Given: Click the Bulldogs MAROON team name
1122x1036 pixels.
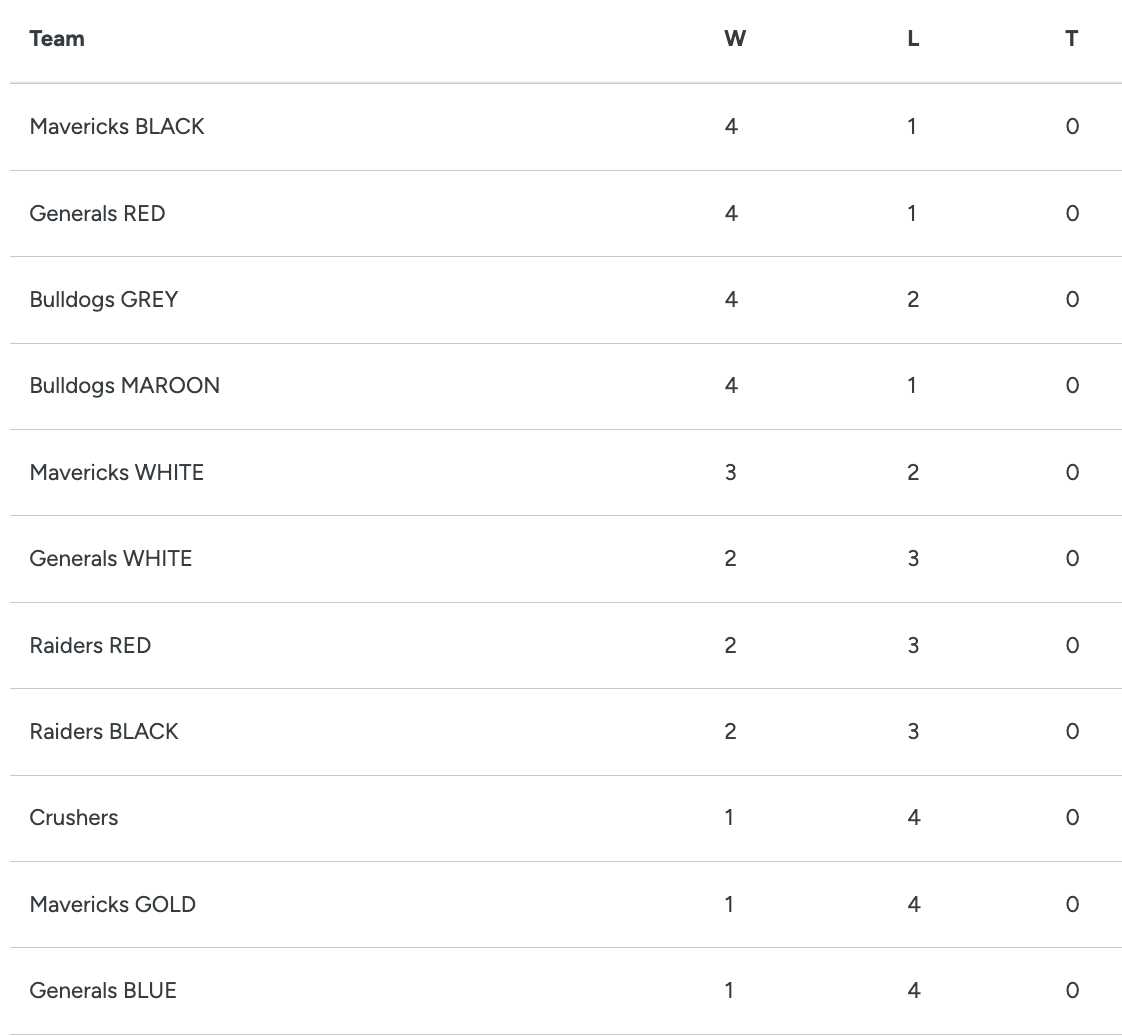Looking at the screenshot, I should click(x=125, y=385).
